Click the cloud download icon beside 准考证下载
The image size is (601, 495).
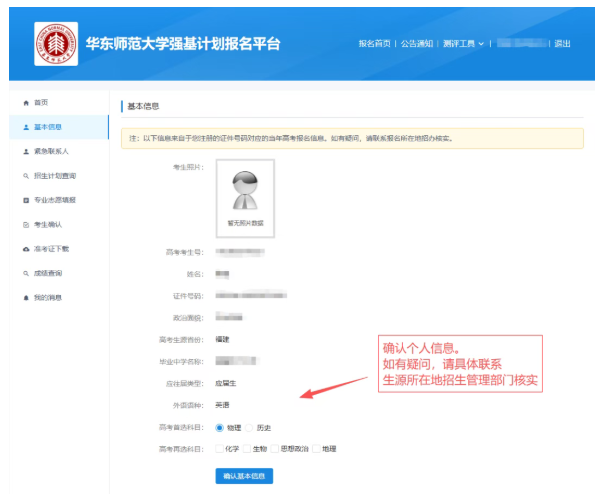tap(26, 249)
